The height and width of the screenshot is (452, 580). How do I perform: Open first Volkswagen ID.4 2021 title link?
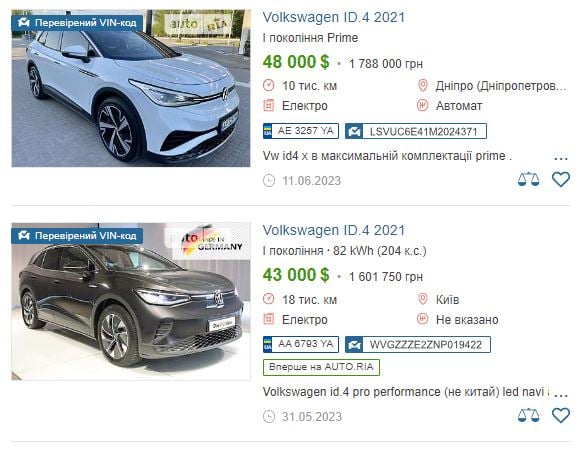(x=334, y=17)
